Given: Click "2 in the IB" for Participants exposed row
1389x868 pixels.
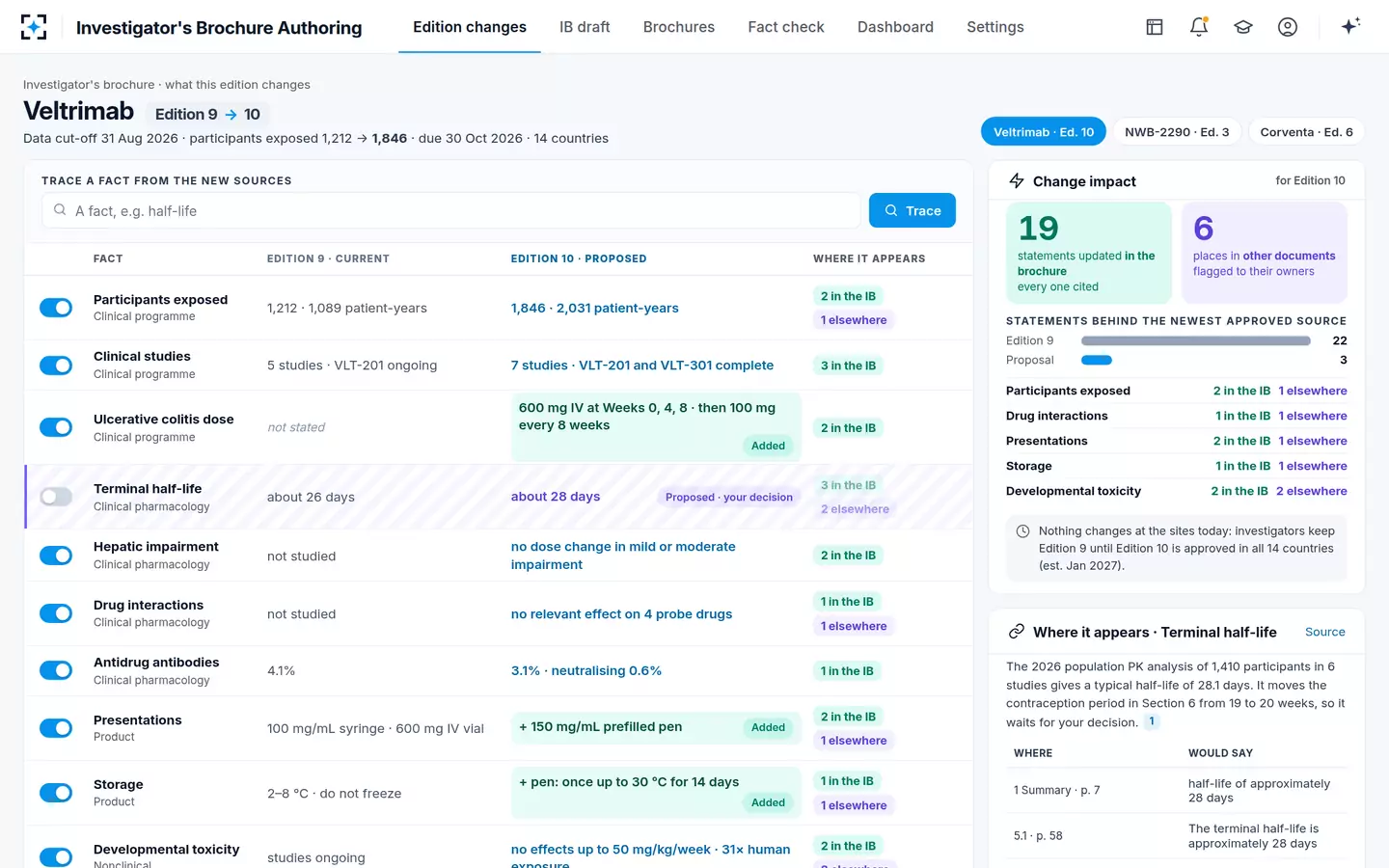Looking at the screenshot, I should click(848, 296).
